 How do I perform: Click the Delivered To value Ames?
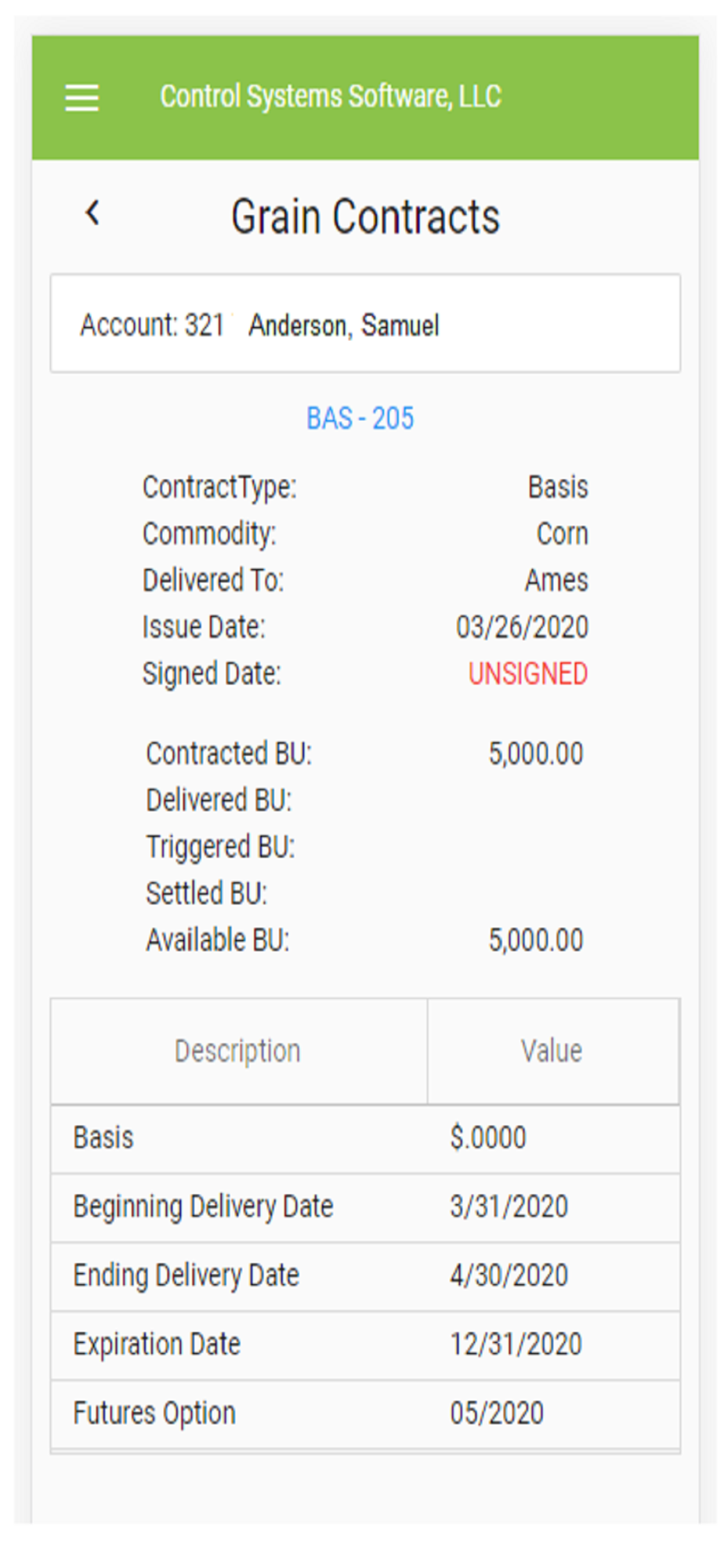(x=556, y=580)
